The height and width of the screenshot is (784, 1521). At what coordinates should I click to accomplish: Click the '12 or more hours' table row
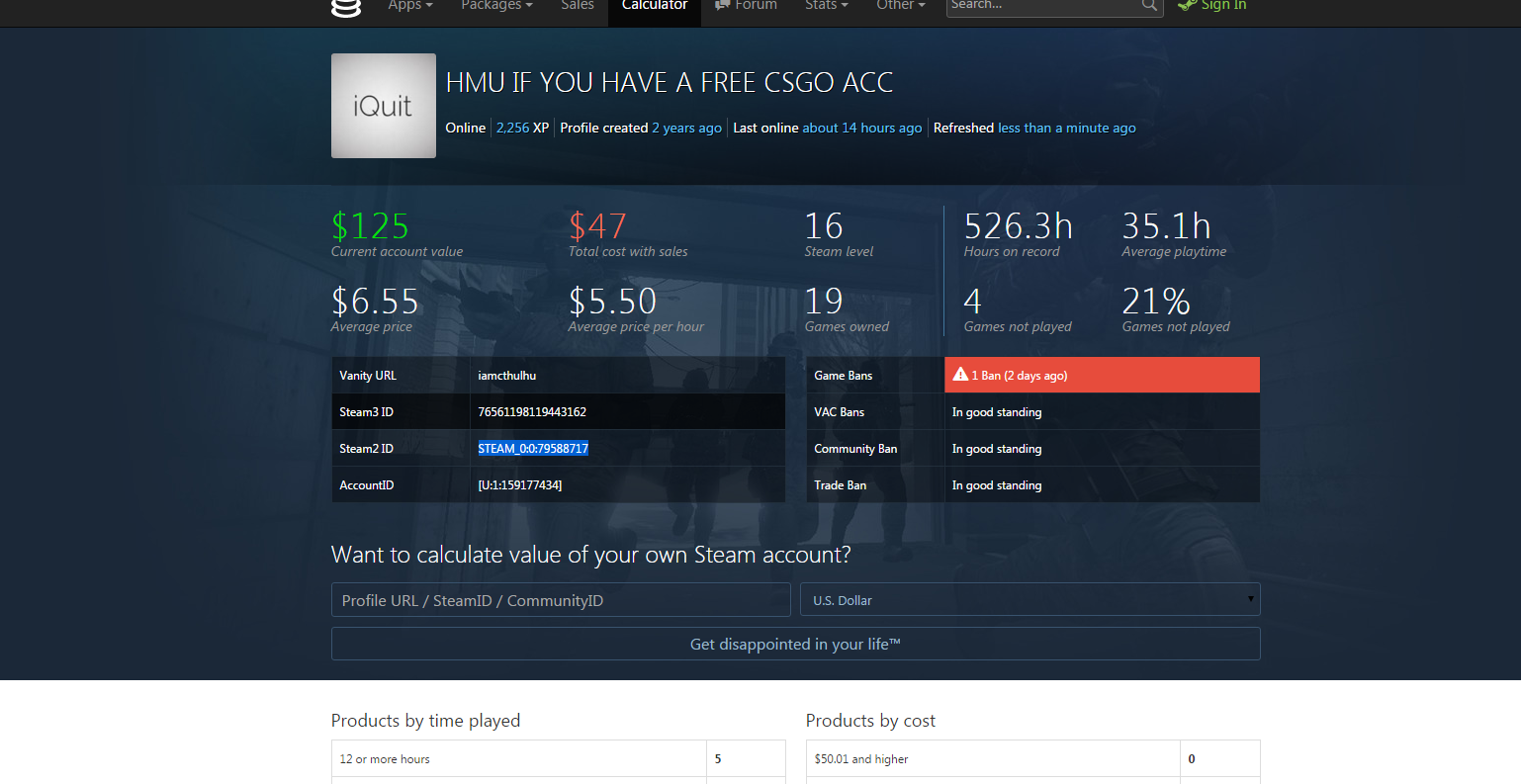pyautogui.click(x=558, y=759)
